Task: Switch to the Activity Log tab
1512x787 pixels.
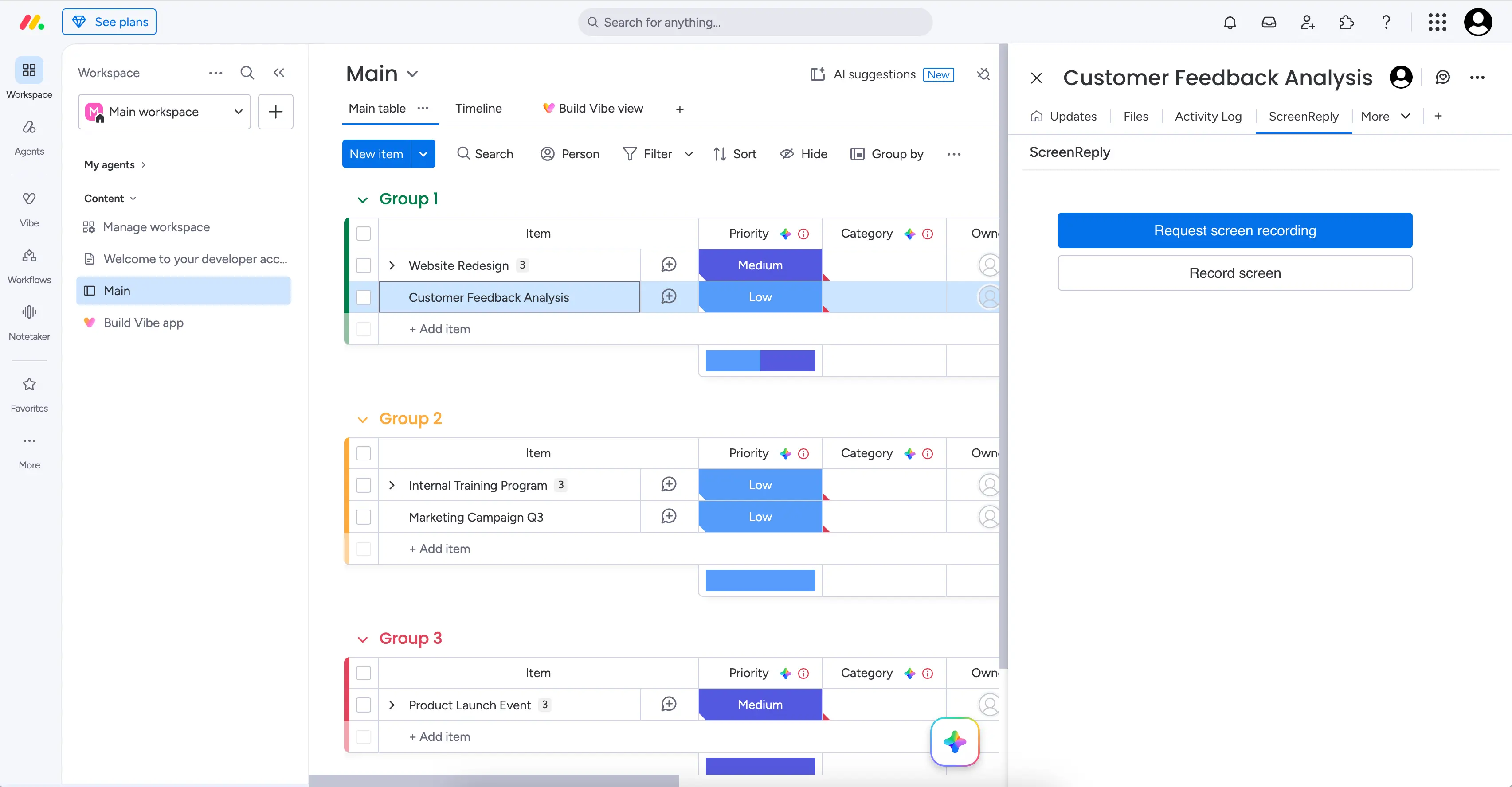Action: tap(1208, 116)
